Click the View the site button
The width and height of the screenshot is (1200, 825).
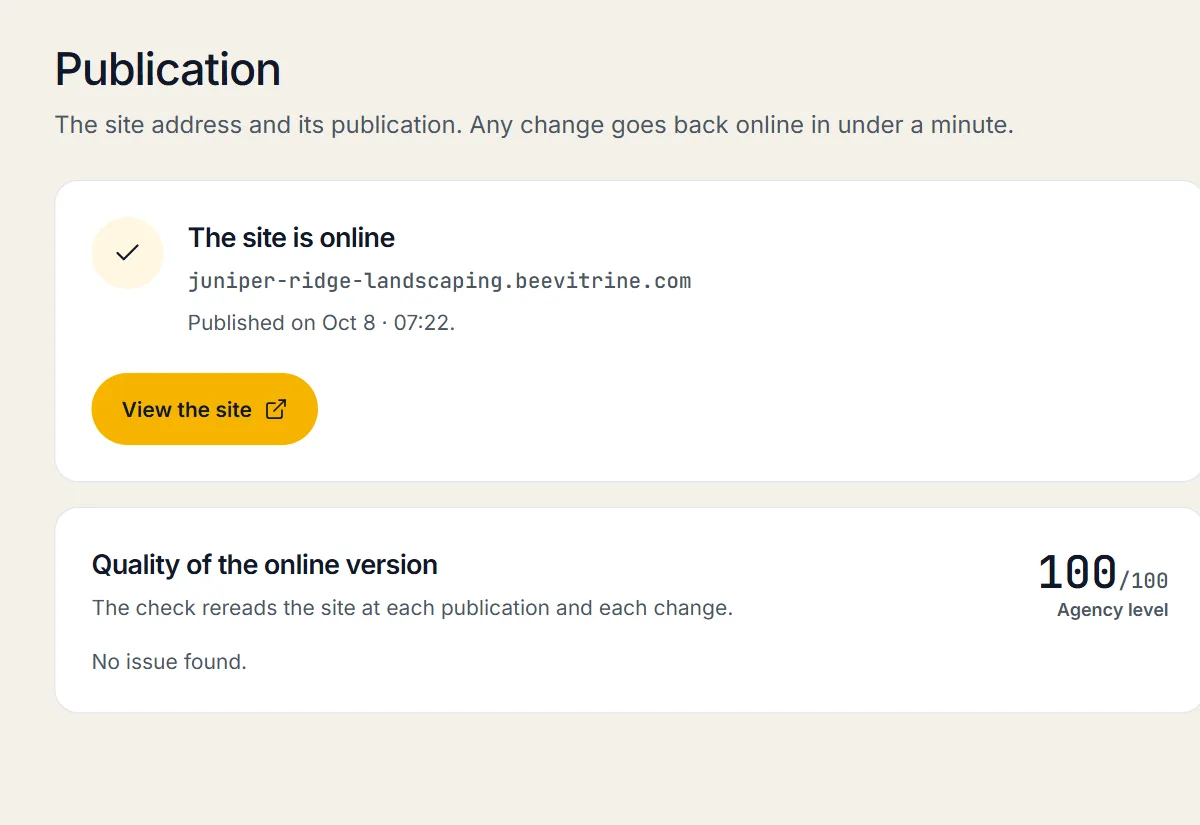204,409
